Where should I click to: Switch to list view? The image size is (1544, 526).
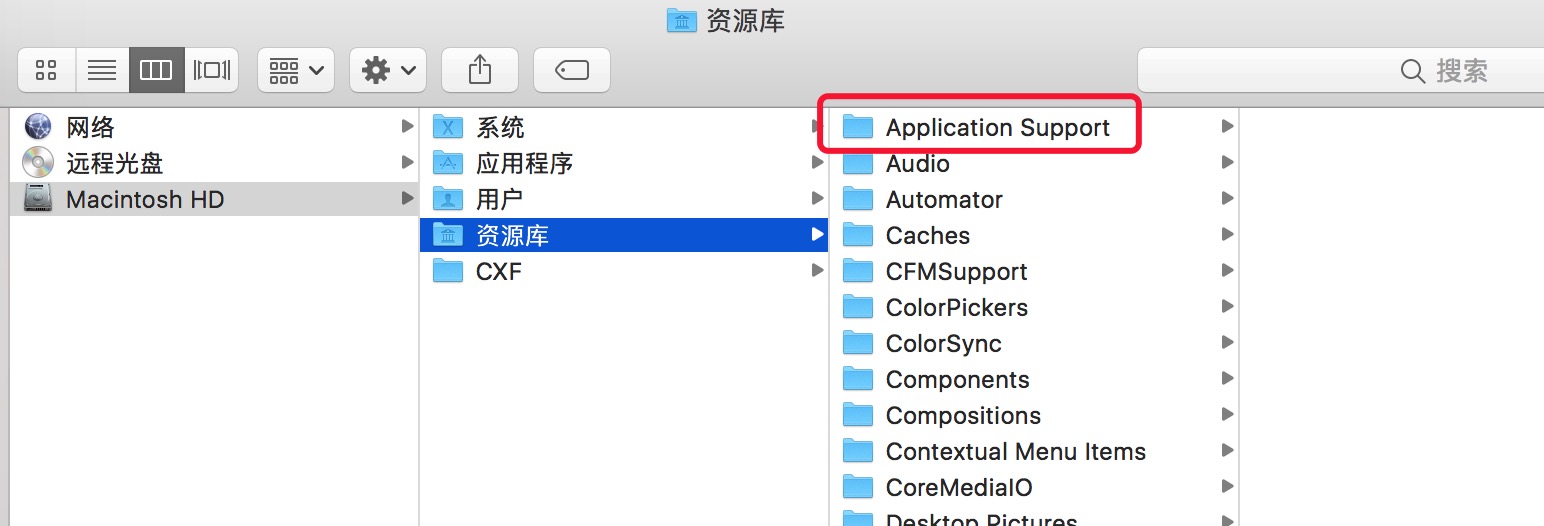[x=102, y=70]
